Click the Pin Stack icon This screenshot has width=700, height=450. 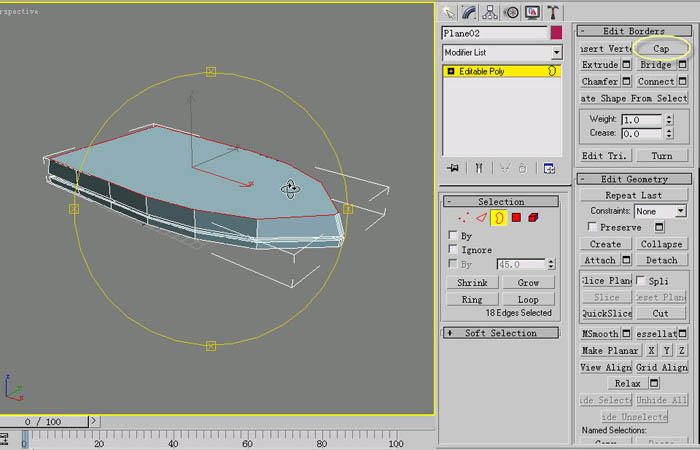pyautogui.click(x=453, y=168)
